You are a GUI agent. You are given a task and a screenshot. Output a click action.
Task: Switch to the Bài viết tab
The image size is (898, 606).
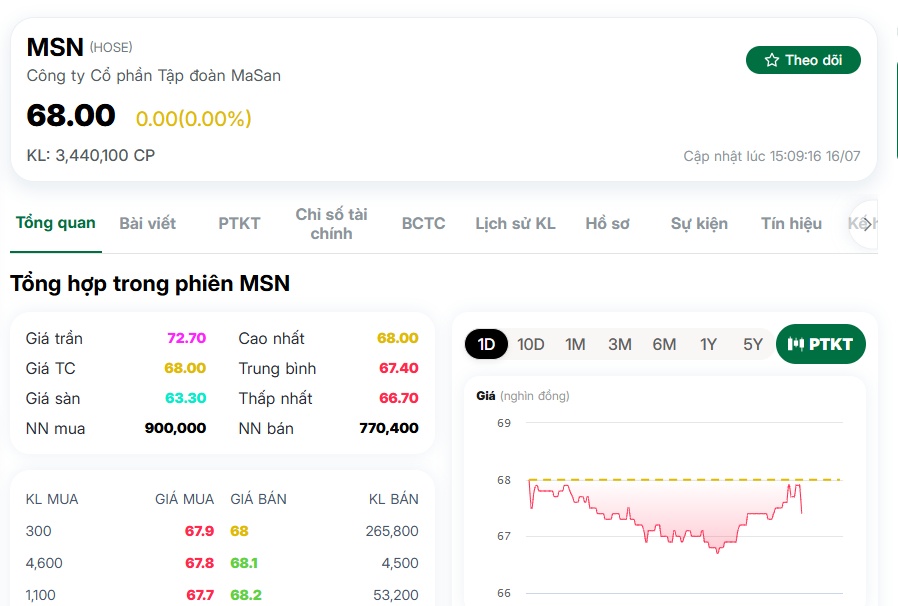pos(147,223)
